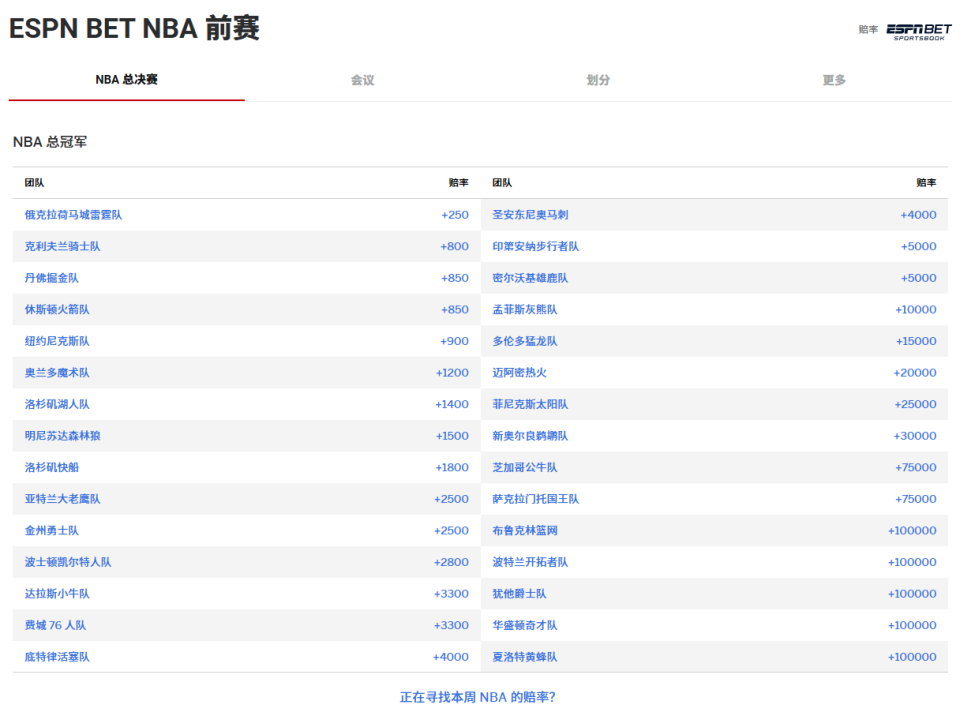Click the ESPN BET Sportsbook logo
Viewport: 960px width, 716px height.
[918, 32]
